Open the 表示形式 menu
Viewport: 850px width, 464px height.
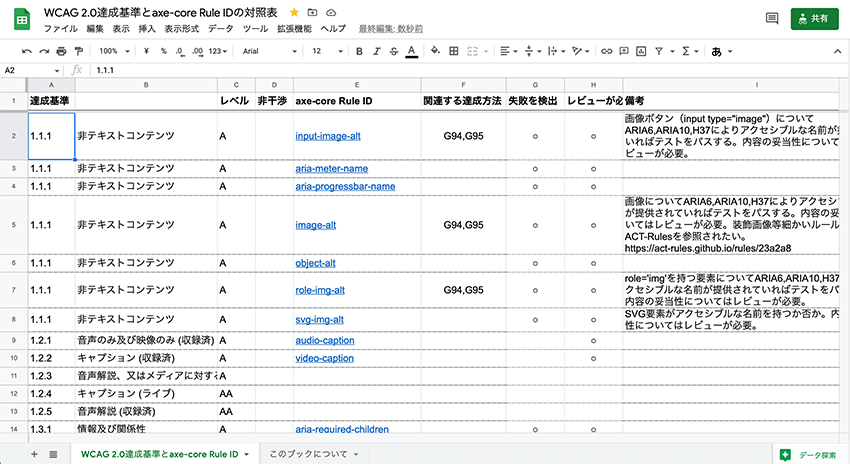182,29
